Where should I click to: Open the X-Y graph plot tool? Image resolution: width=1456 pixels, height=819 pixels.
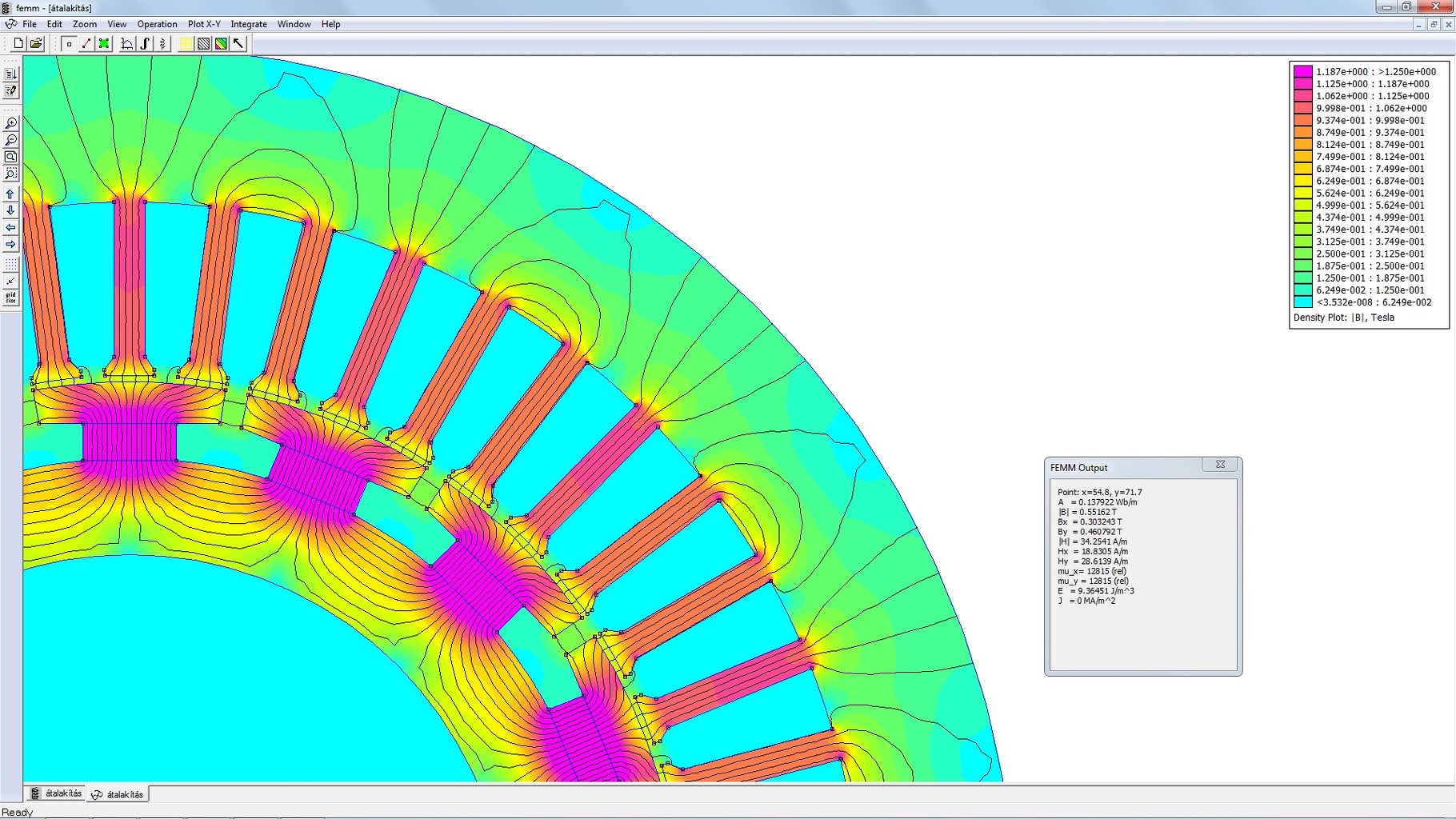(x=126, y=43)
